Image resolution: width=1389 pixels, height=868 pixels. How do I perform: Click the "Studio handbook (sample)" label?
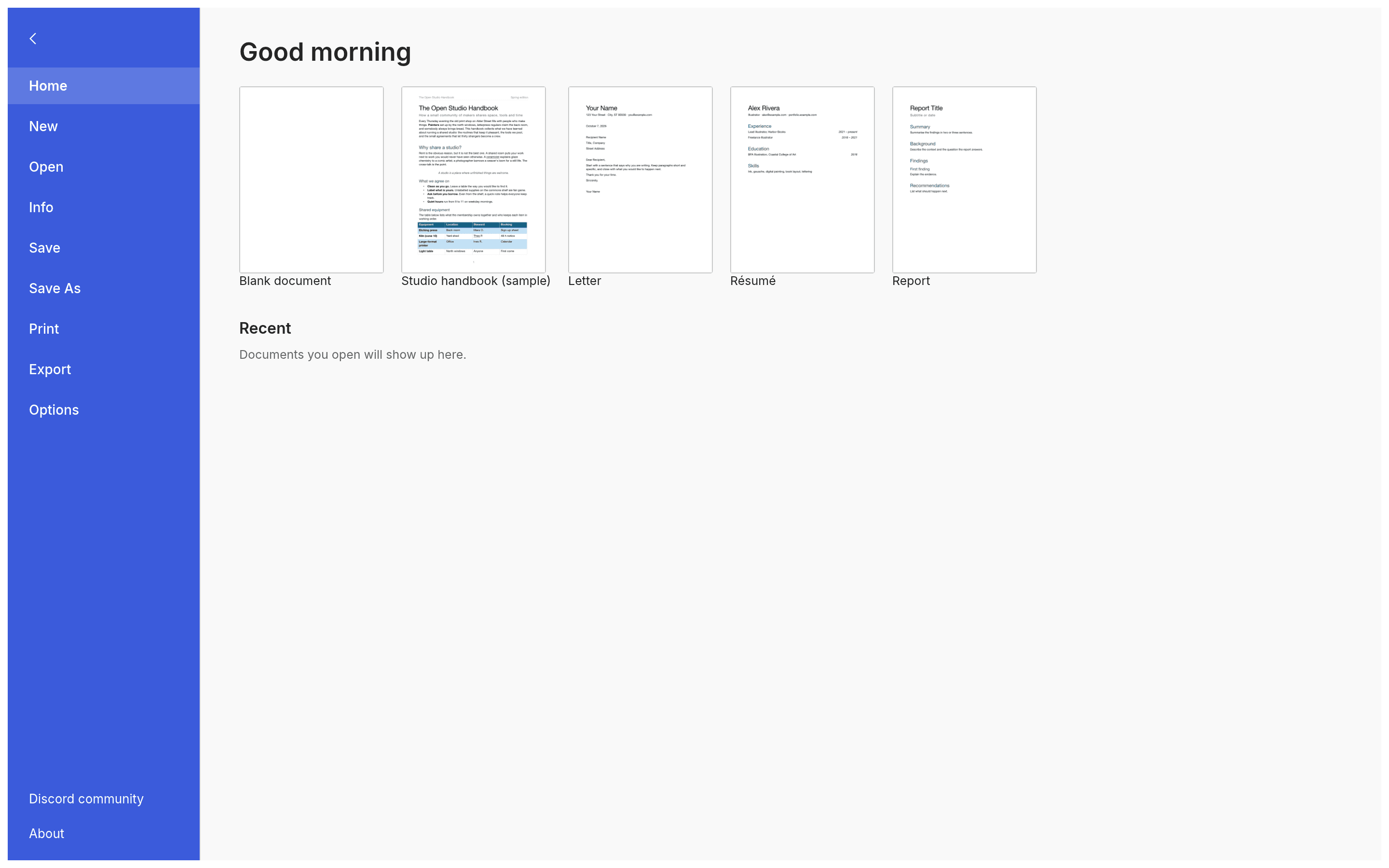click(x=475, y=281)
